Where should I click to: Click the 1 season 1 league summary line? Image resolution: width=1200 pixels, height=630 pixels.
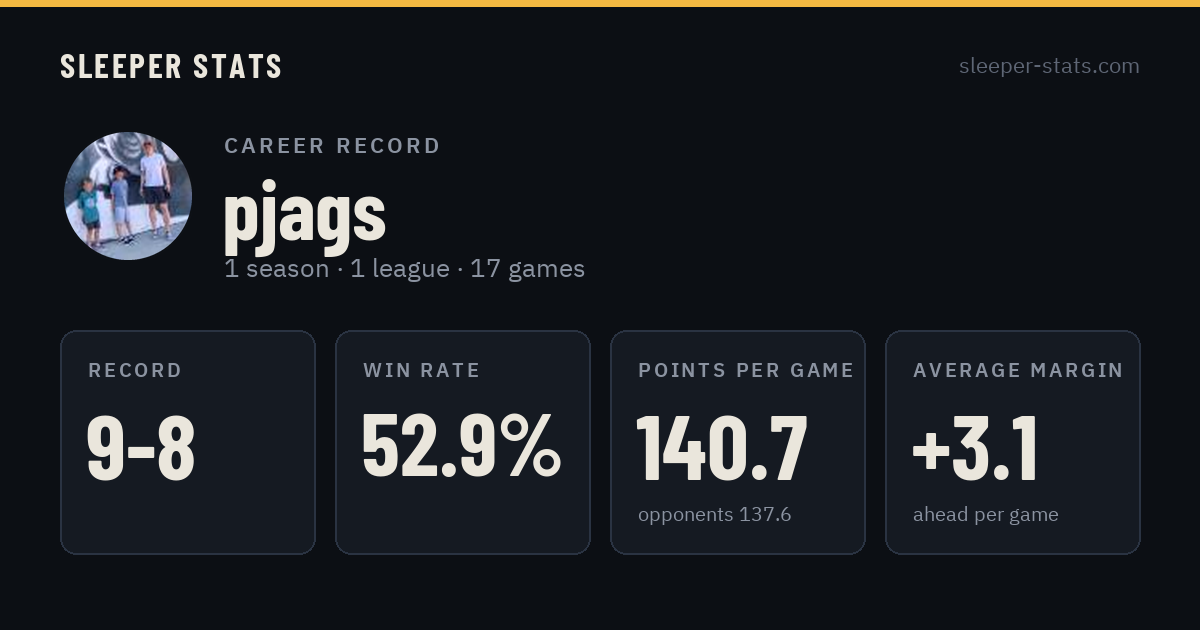coord(404,269)
